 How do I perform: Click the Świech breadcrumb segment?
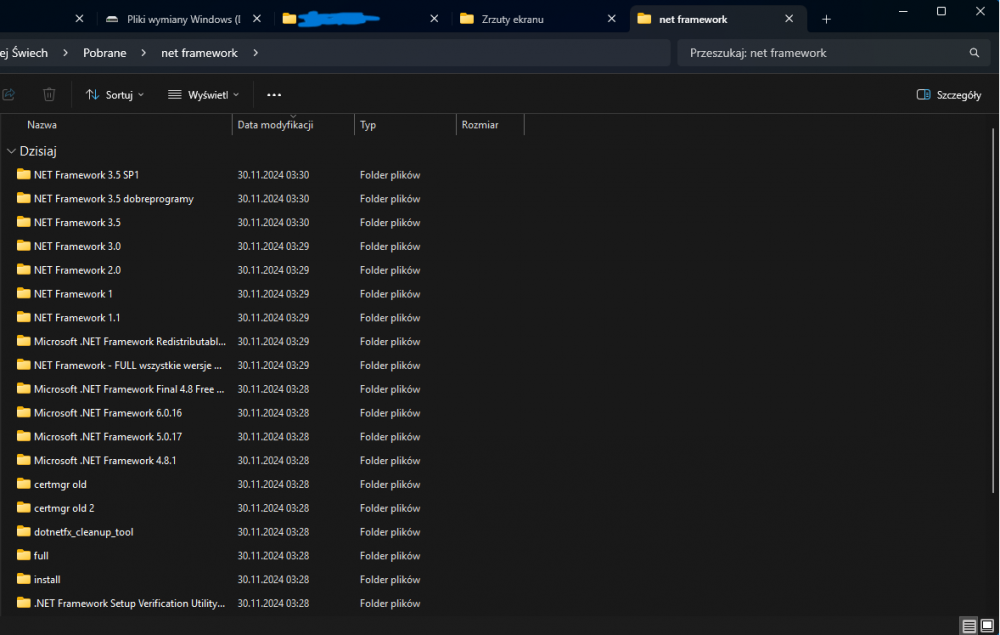[24, 53]
